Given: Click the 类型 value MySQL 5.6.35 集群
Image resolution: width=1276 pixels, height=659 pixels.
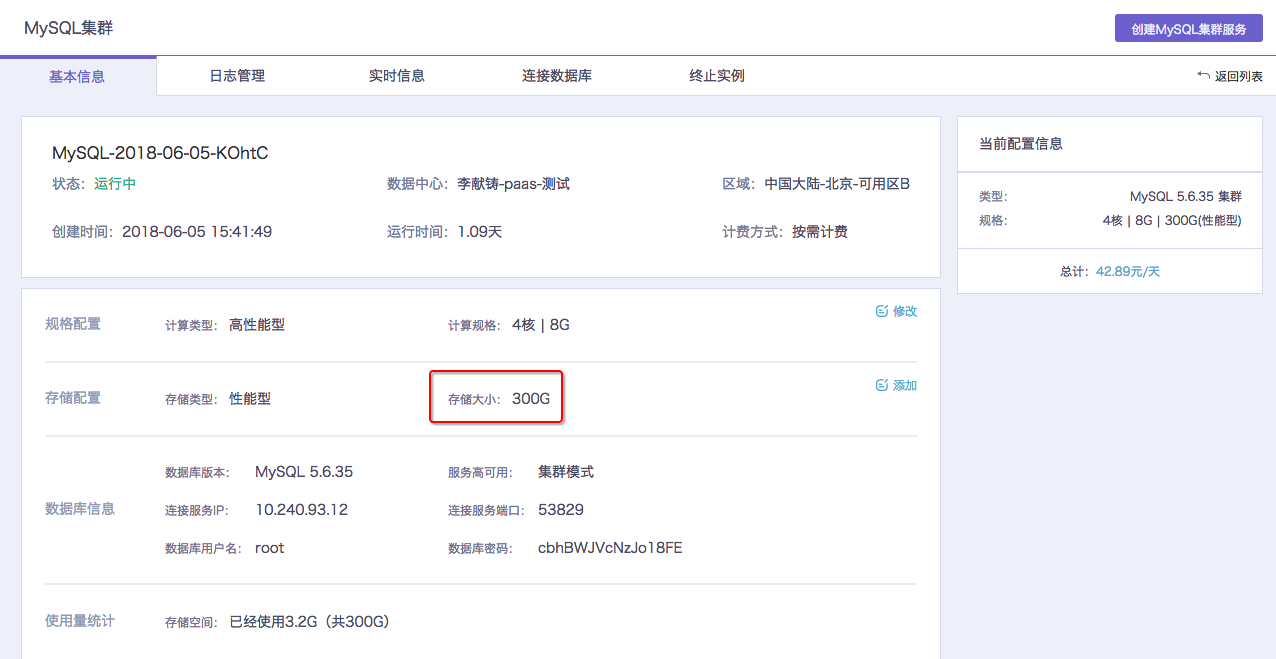Looking at the screenshot, I should point(1186,197).
